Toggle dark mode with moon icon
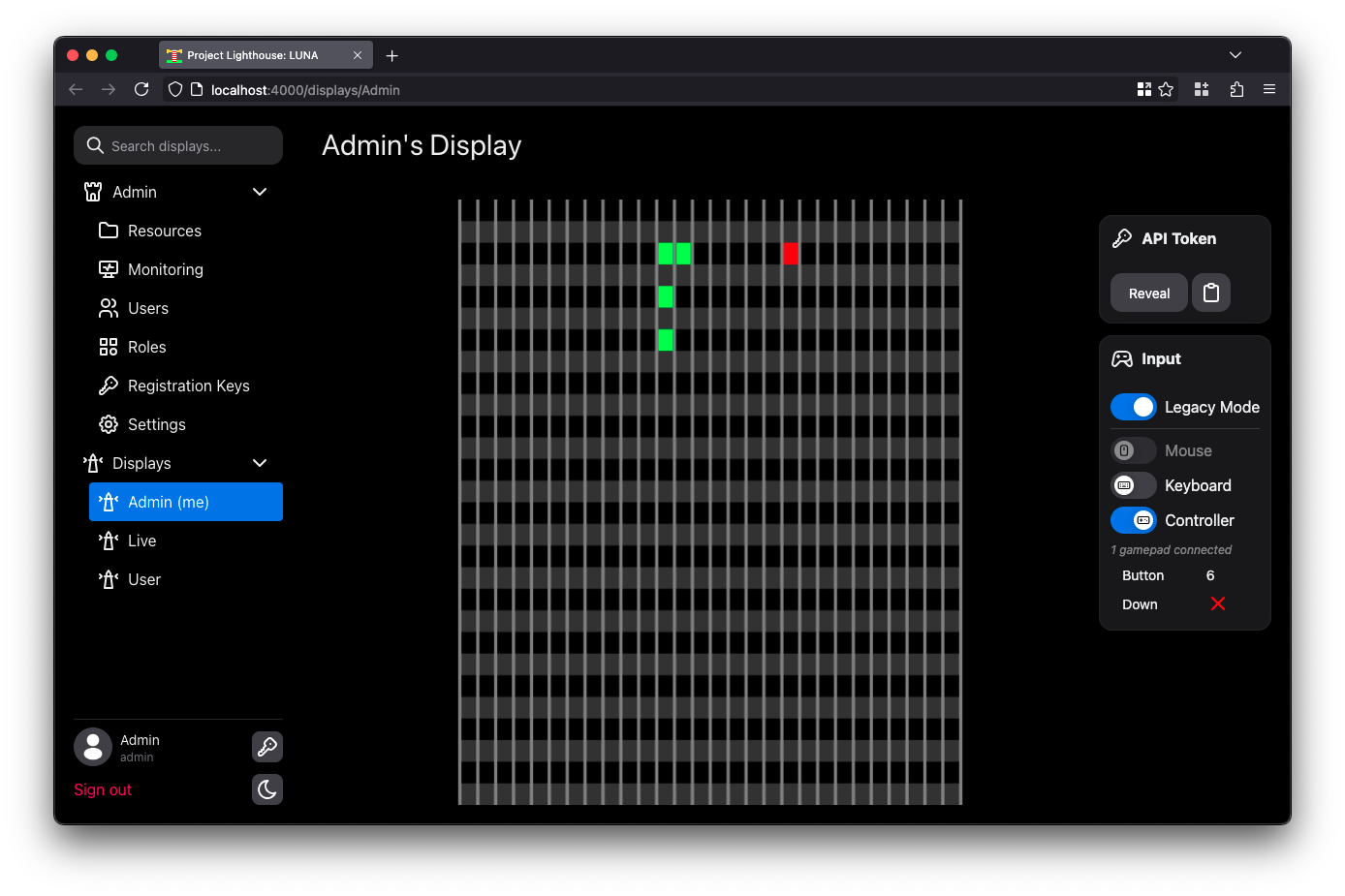The image size is (1345, 896). tap(267, 789)
